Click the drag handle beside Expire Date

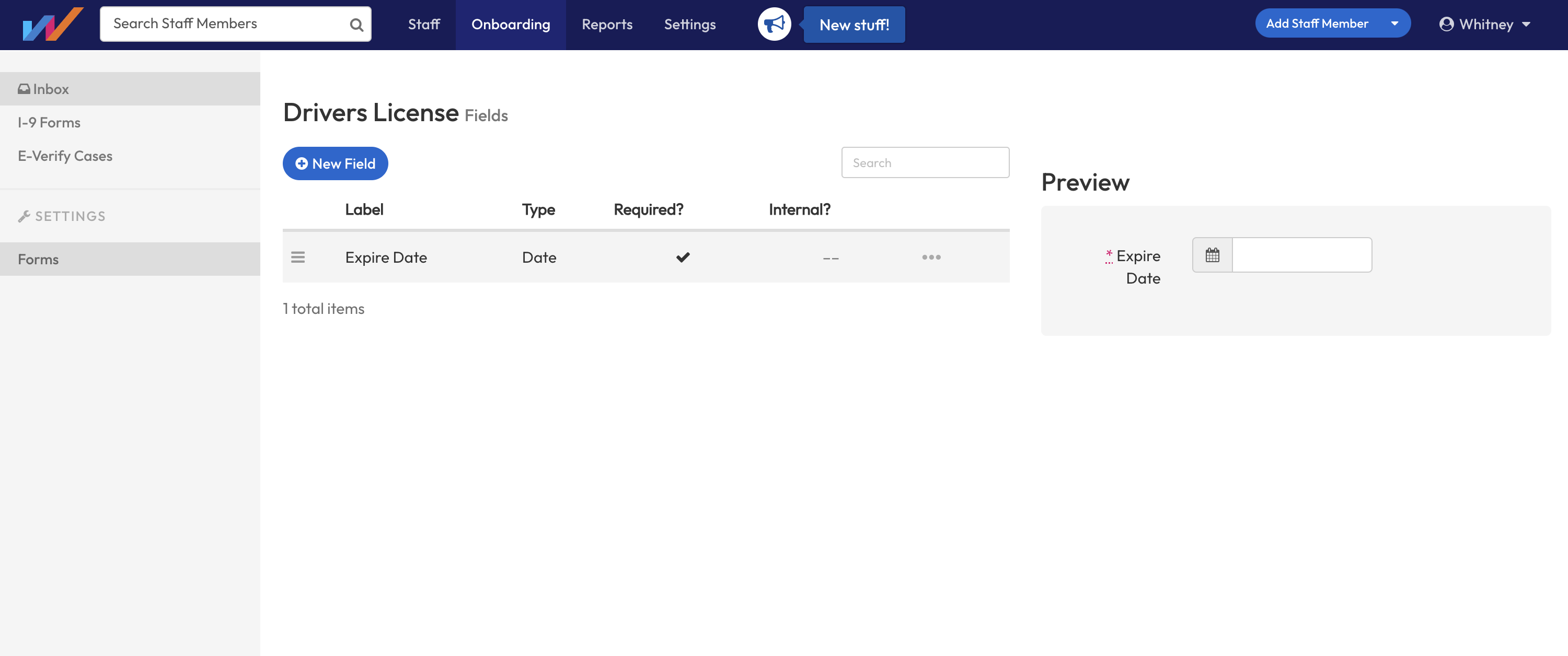(x=298, y=257)
